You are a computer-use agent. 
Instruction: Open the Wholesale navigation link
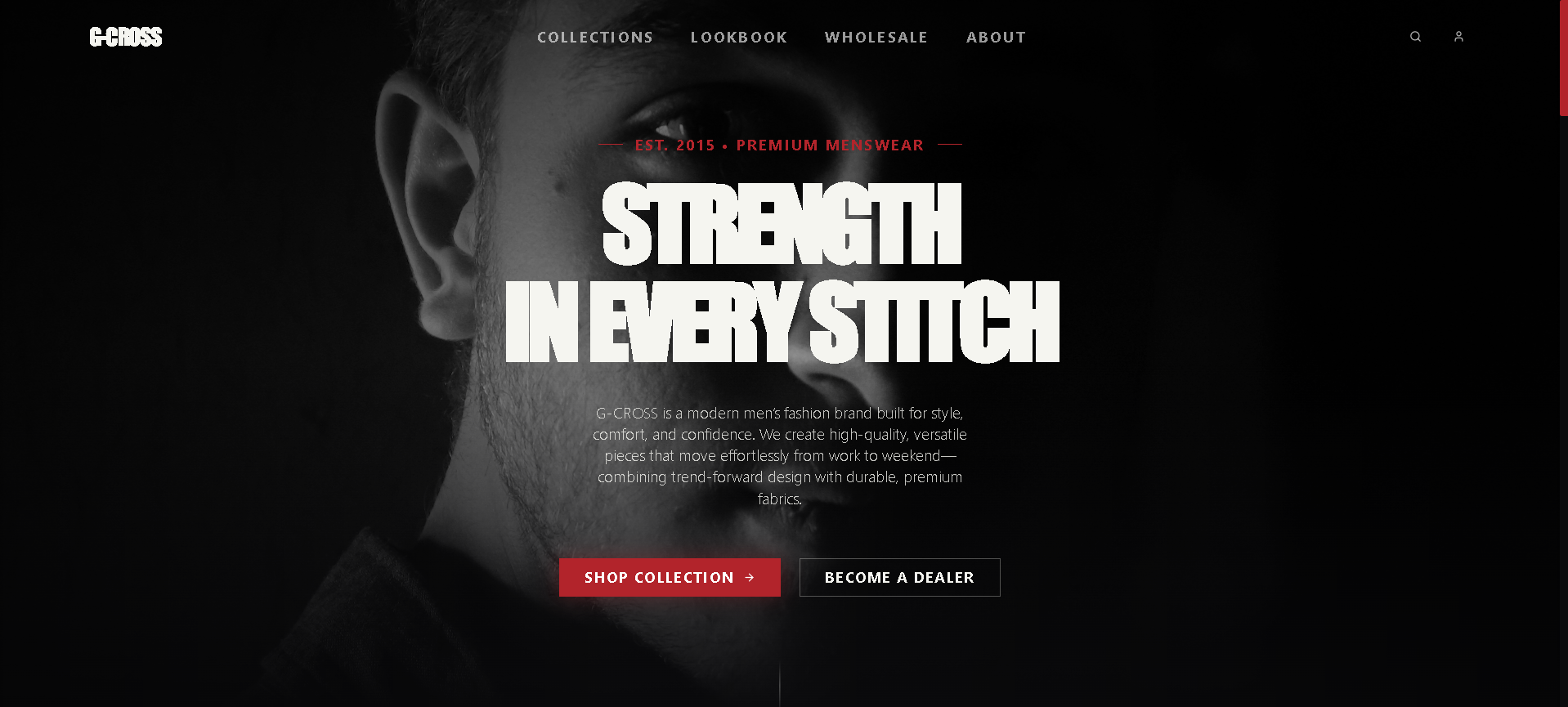pos(876,38)
